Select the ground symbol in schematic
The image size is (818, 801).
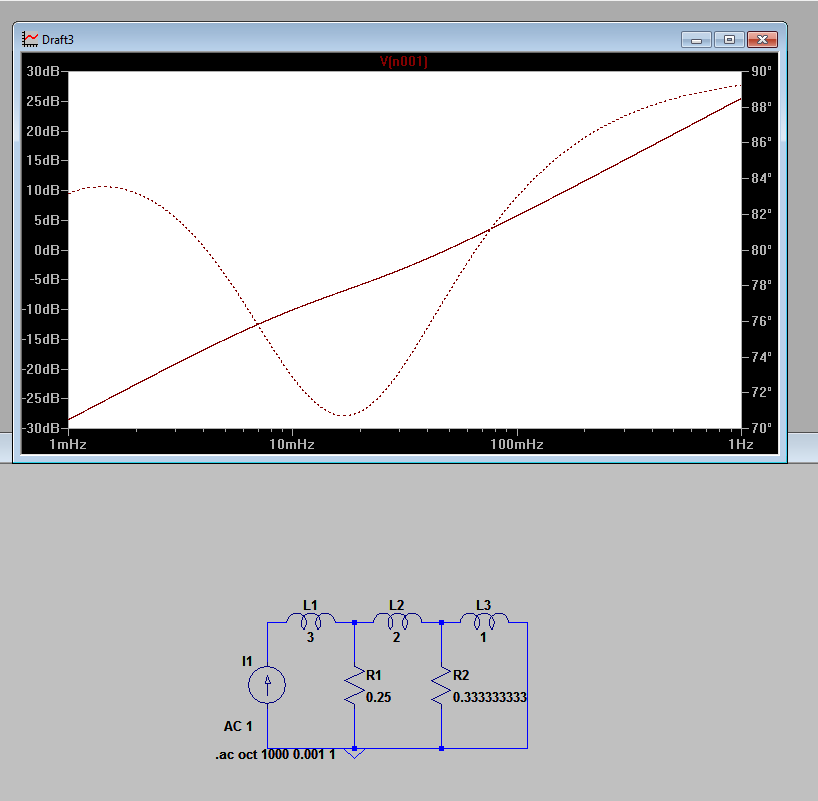354,753
